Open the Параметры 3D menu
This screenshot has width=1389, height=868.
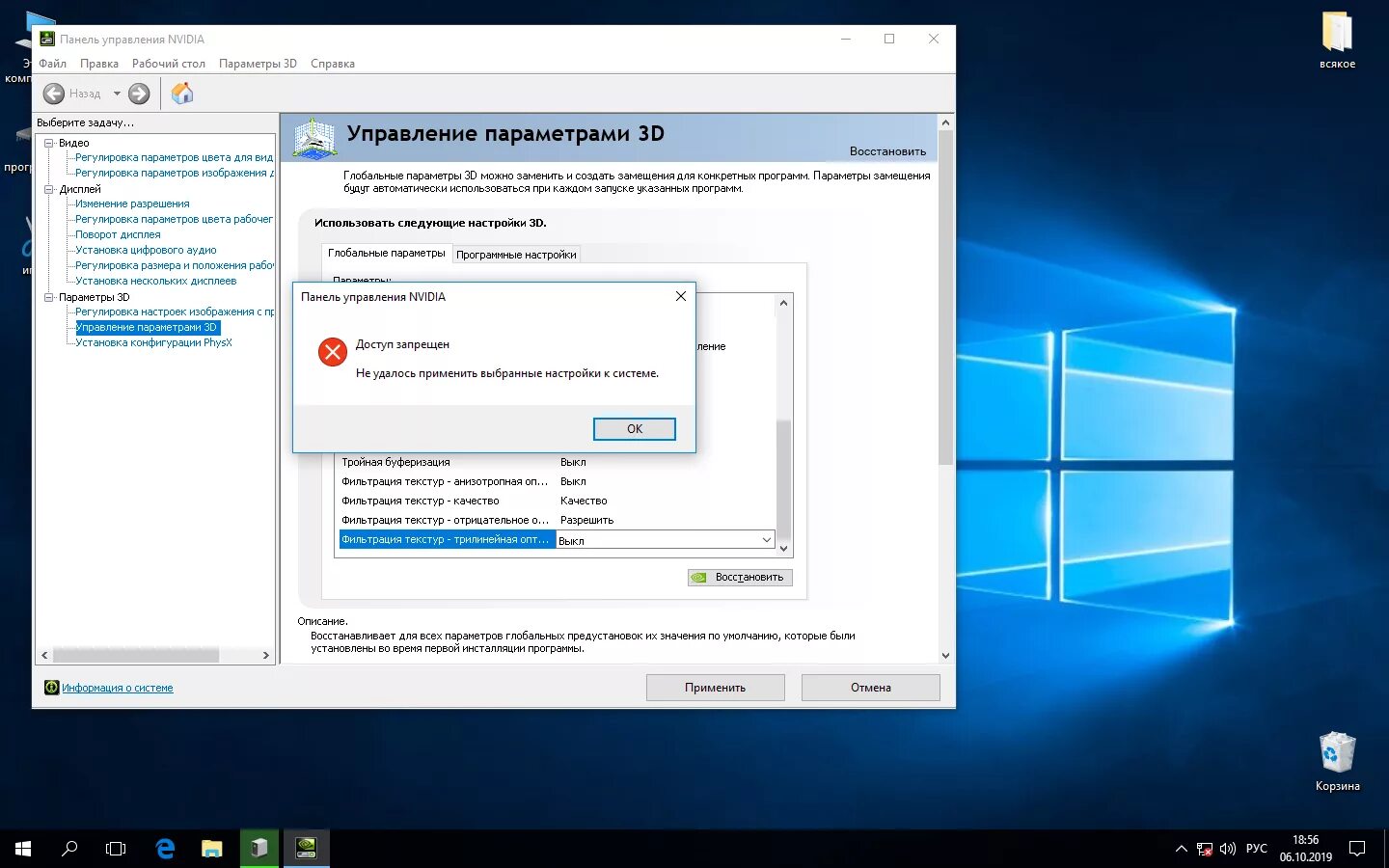pyautogui.click(x=258, y=64)
